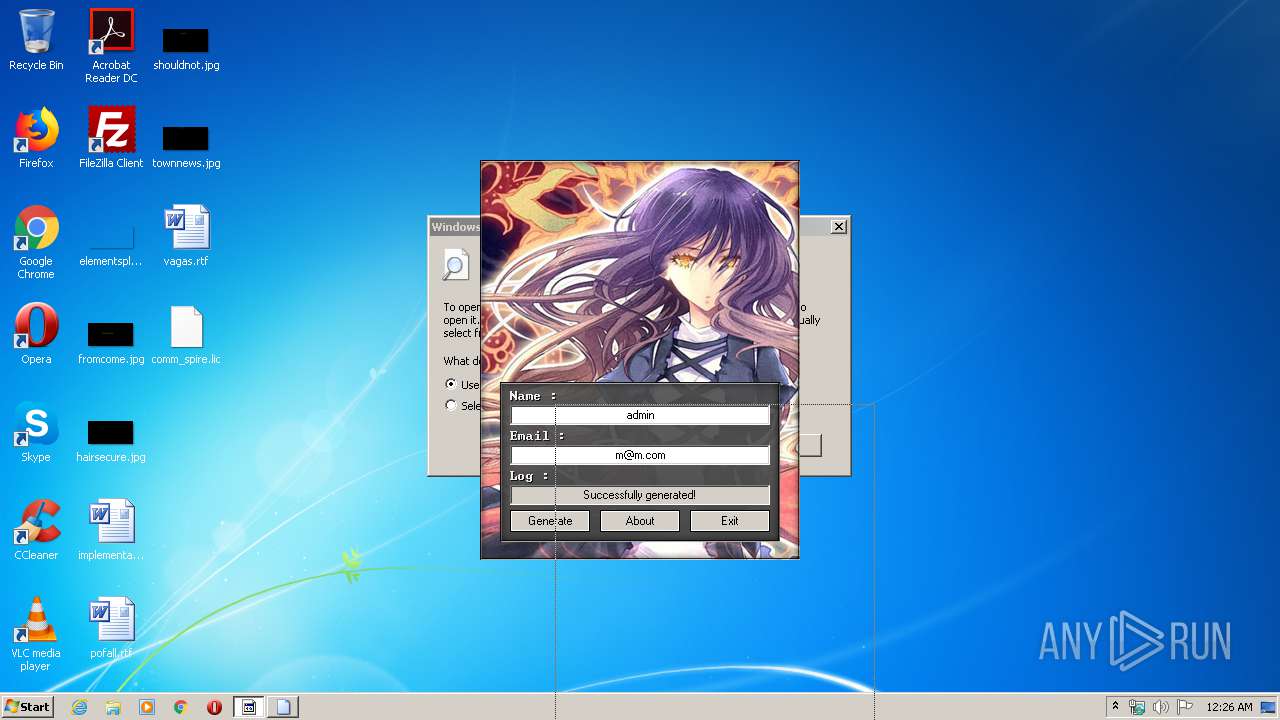Select the Firefox desktop shortcut
Viewport: 1280px width, 720px height.
36,138
